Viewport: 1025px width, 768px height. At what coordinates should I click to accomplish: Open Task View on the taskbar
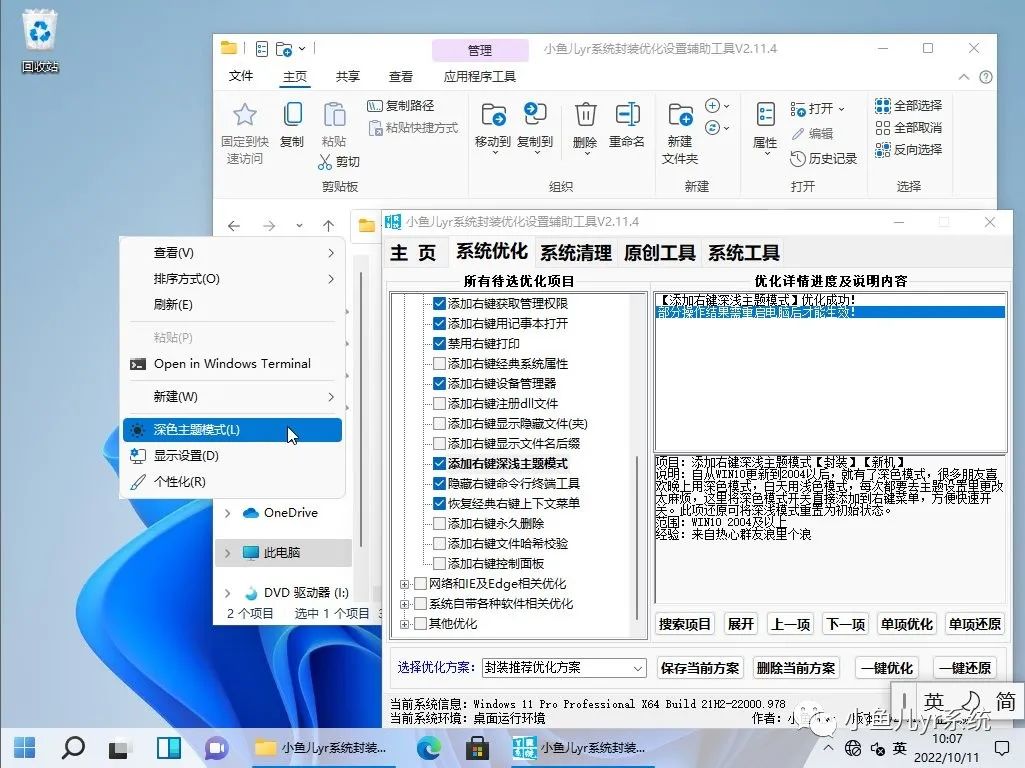tap(120, 748)
